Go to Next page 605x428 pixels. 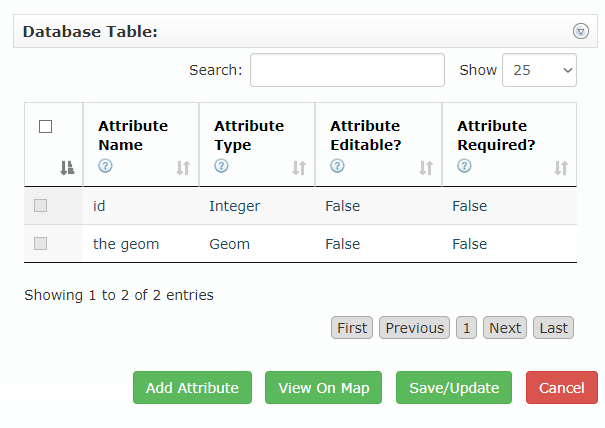coord(505,328)
